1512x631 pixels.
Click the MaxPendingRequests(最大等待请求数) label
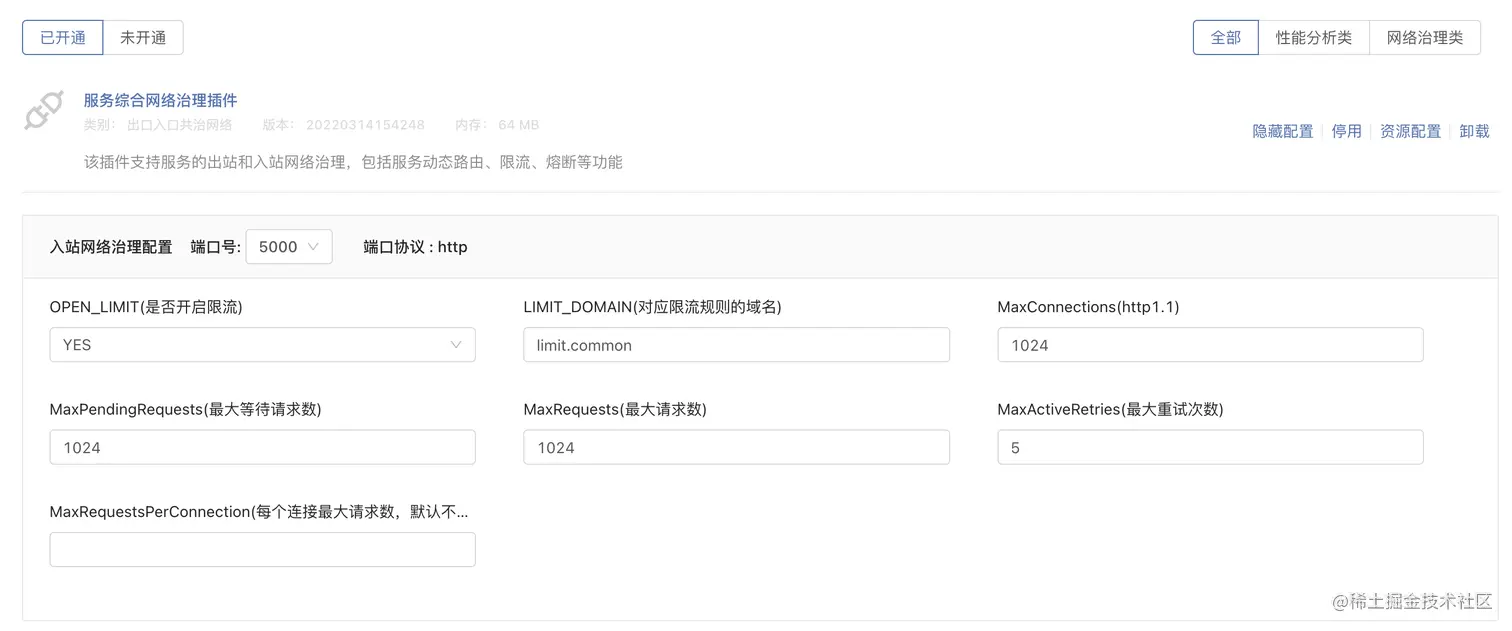click(x=185, y=409)
